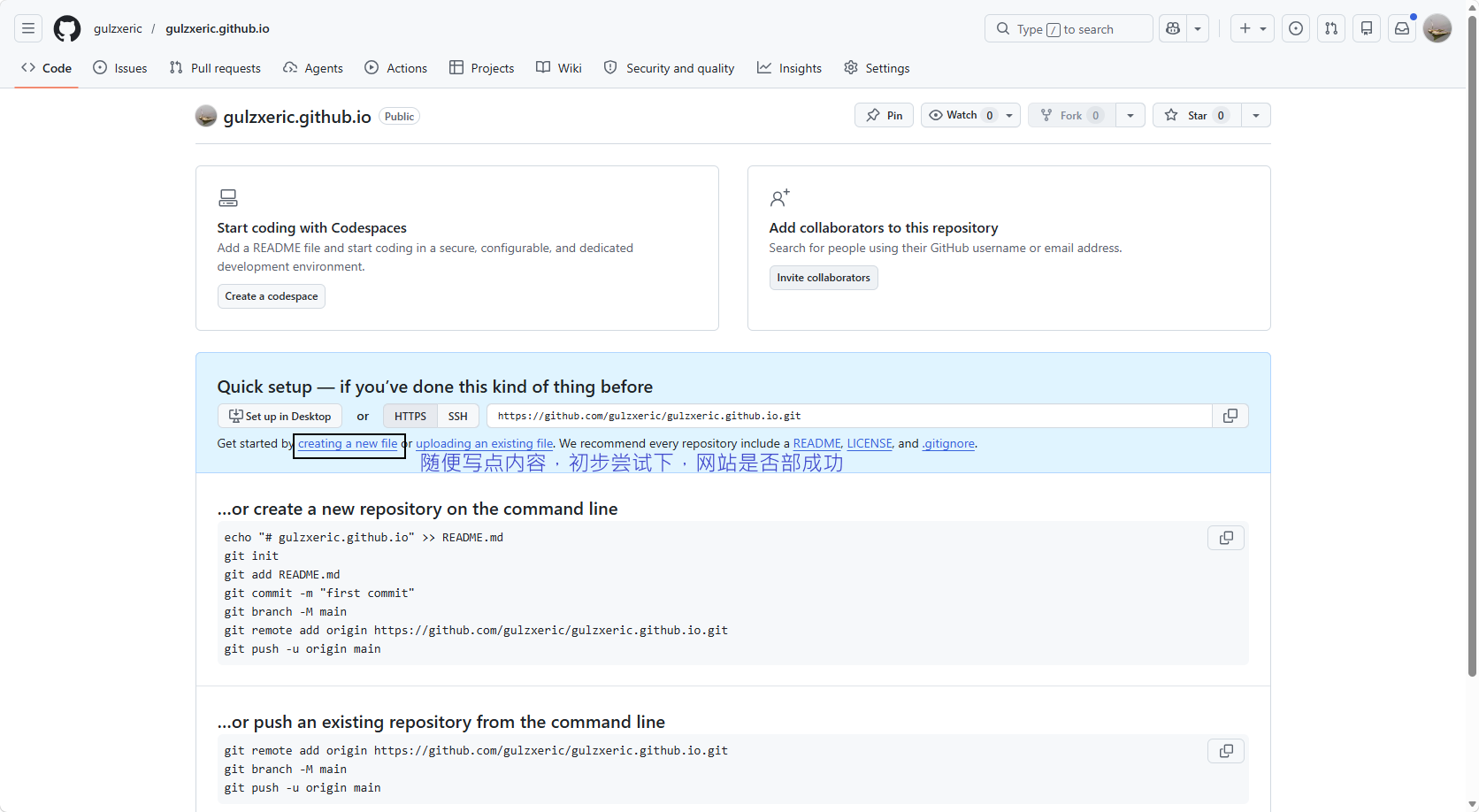Copy the push existing repository commands
Image resolution: width=1479 pixels, height=812 pixels.
pyautogui.click(x=1226, y=751)
